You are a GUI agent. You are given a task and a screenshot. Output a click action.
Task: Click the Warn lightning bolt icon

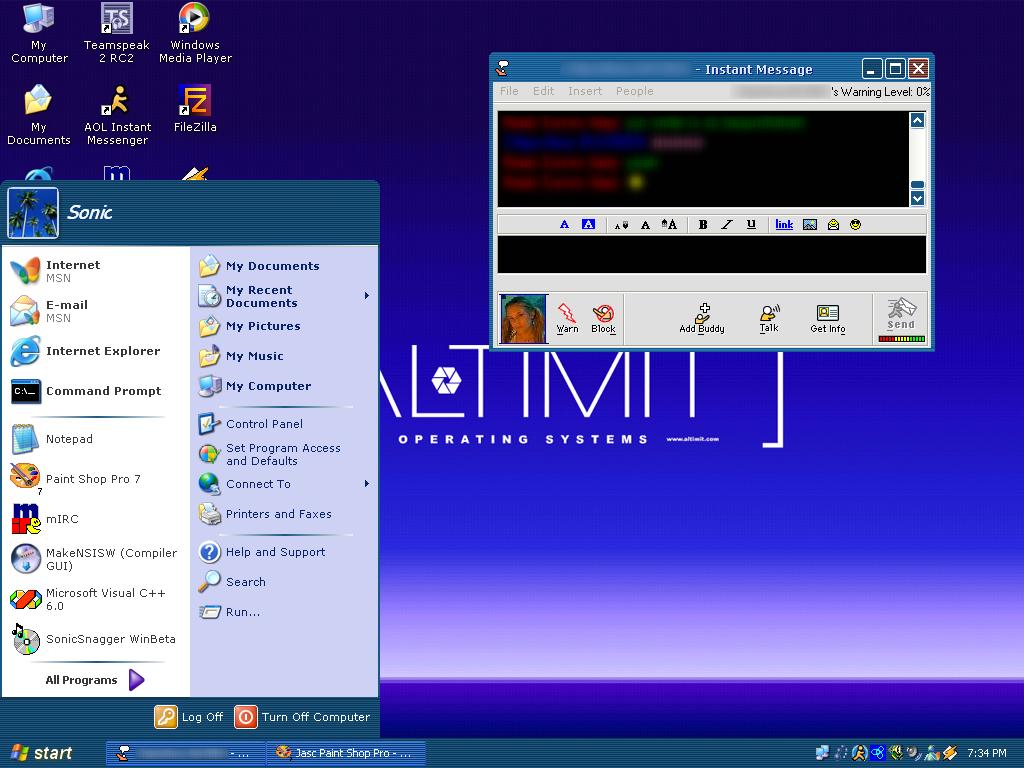click(x=567, y=314)
